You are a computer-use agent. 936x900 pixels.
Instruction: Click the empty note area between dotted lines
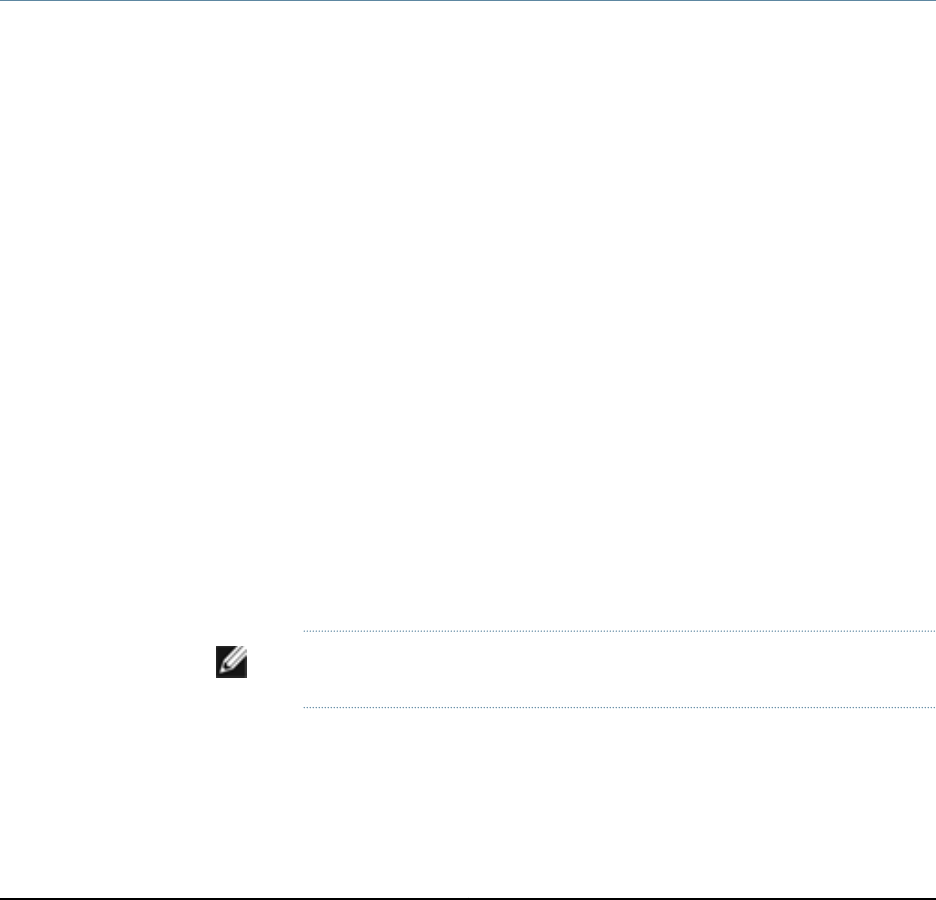619,669
